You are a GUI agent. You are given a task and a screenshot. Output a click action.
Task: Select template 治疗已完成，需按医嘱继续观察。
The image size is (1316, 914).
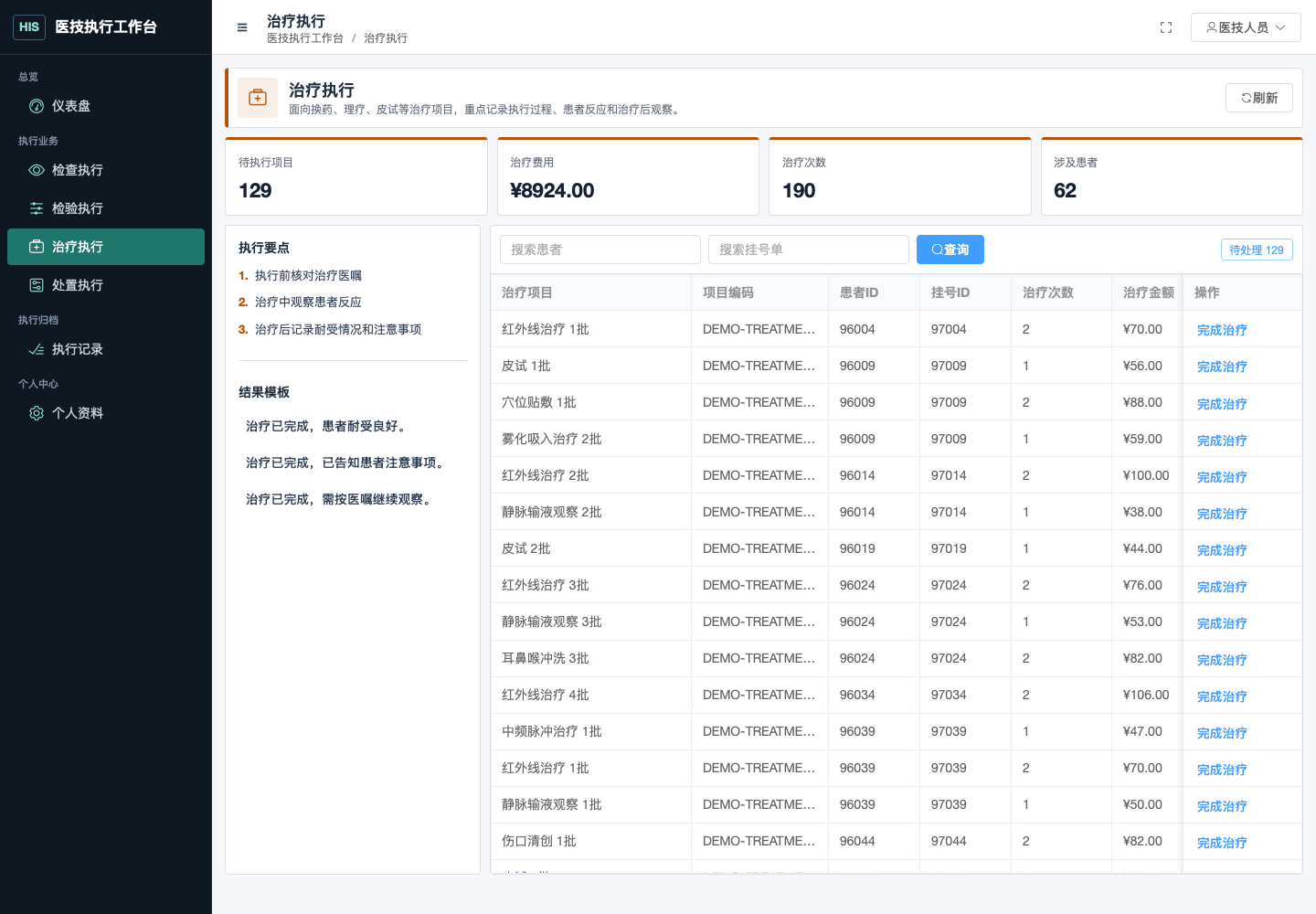point(341,499)
